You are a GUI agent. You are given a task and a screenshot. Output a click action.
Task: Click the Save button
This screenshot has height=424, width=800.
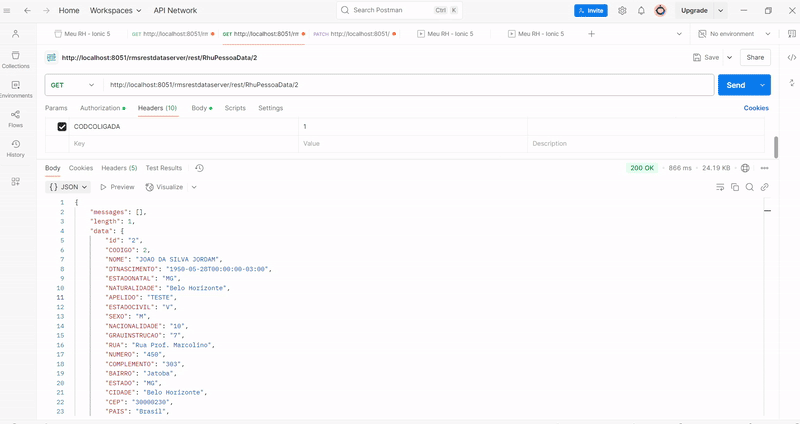click(x=706, y=58)
